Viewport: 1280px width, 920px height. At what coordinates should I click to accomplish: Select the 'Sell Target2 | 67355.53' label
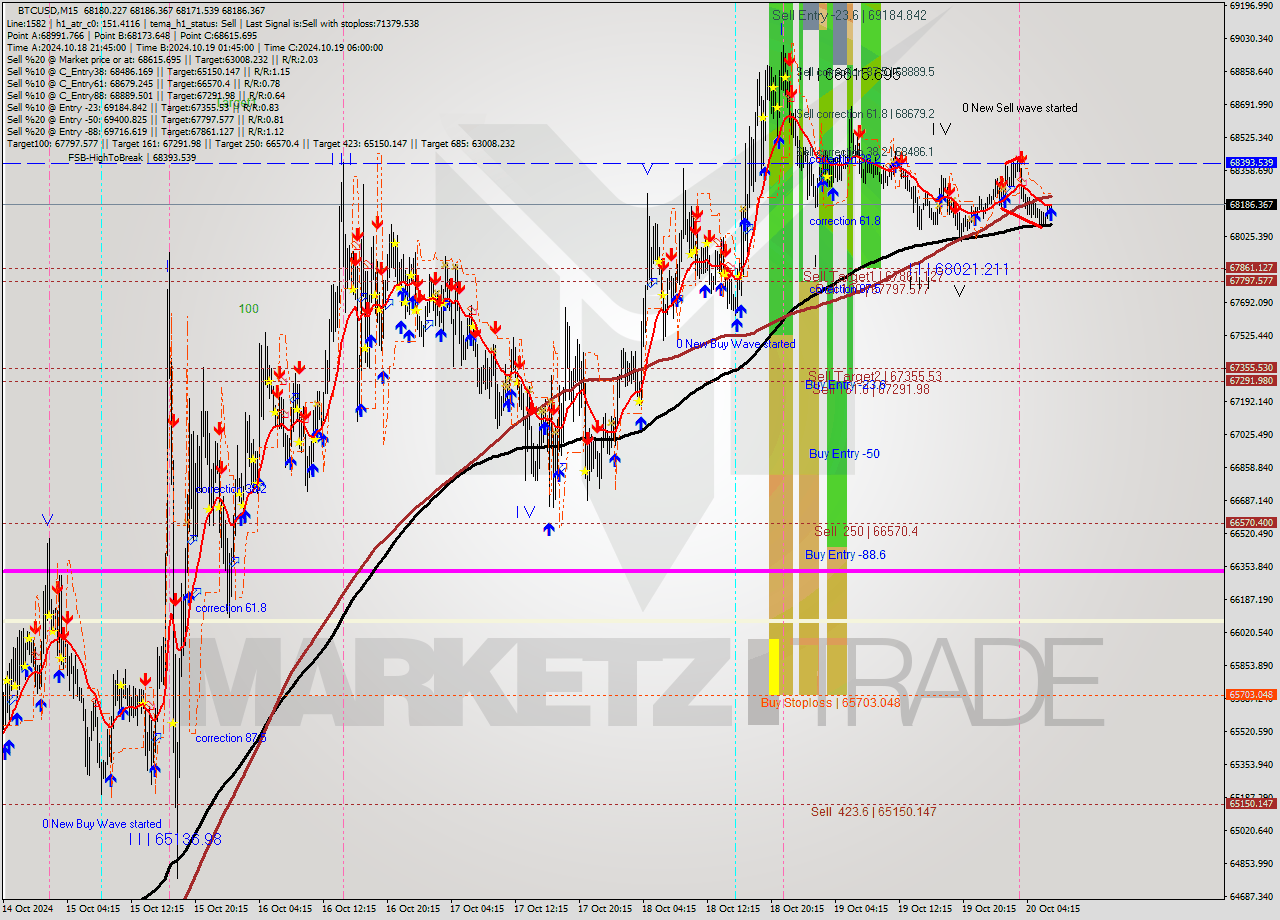pos(875,376)
